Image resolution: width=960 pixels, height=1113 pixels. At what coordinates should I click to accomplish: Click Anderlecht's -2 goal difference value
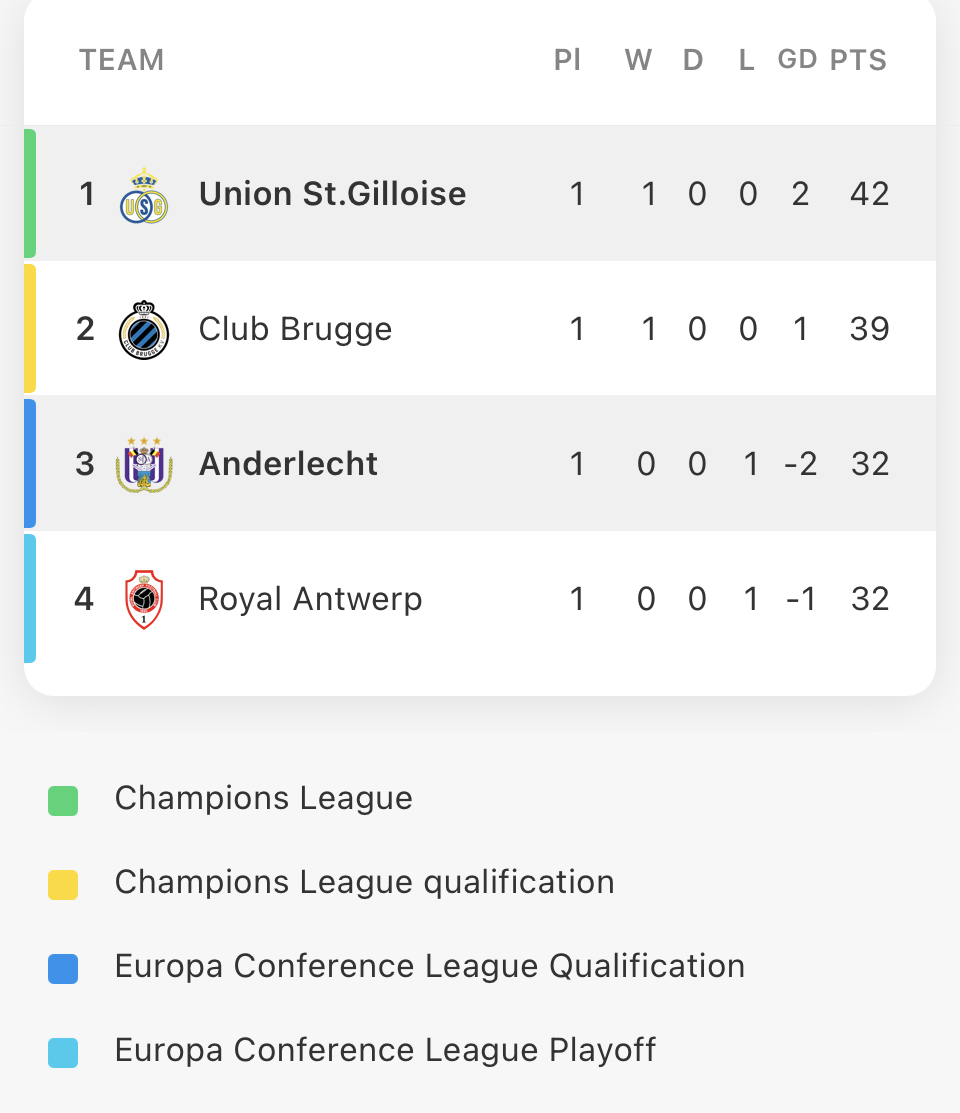801,464
